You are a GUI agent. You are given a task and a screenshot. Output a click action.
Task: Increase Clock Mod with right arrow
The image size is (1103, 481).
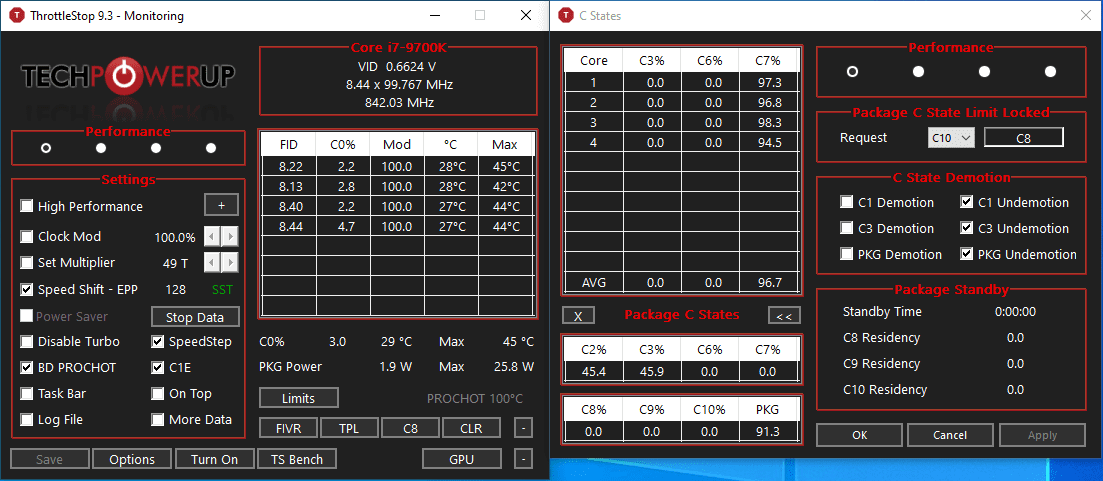(230, 236)
